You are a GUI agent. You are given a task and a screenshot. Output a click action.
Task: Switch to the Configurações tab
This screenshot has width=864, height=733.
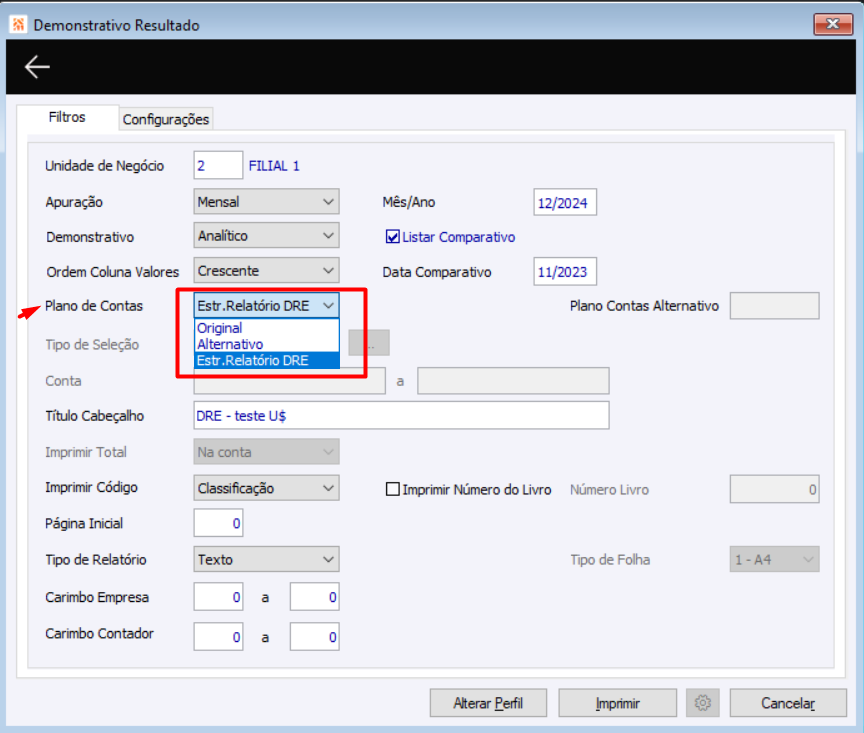click(166, 119)
